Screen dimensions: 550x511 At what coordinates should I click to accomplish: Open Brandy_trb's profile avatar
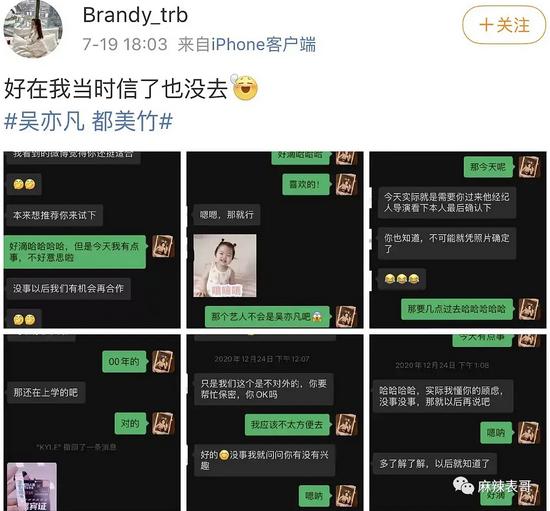(33, 29)
